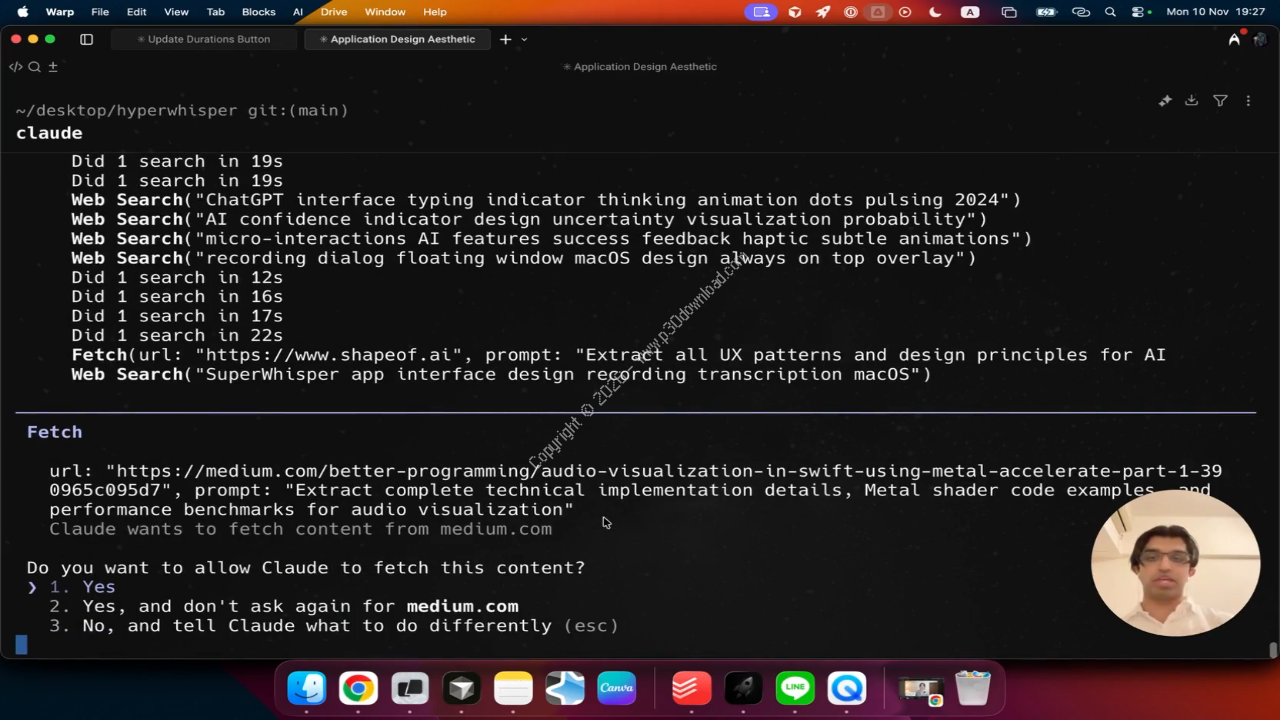Viewport: 1280px width, 720px height.
Task: Select Yes, don't ask again for medium.com
Action: click(300, 606)
